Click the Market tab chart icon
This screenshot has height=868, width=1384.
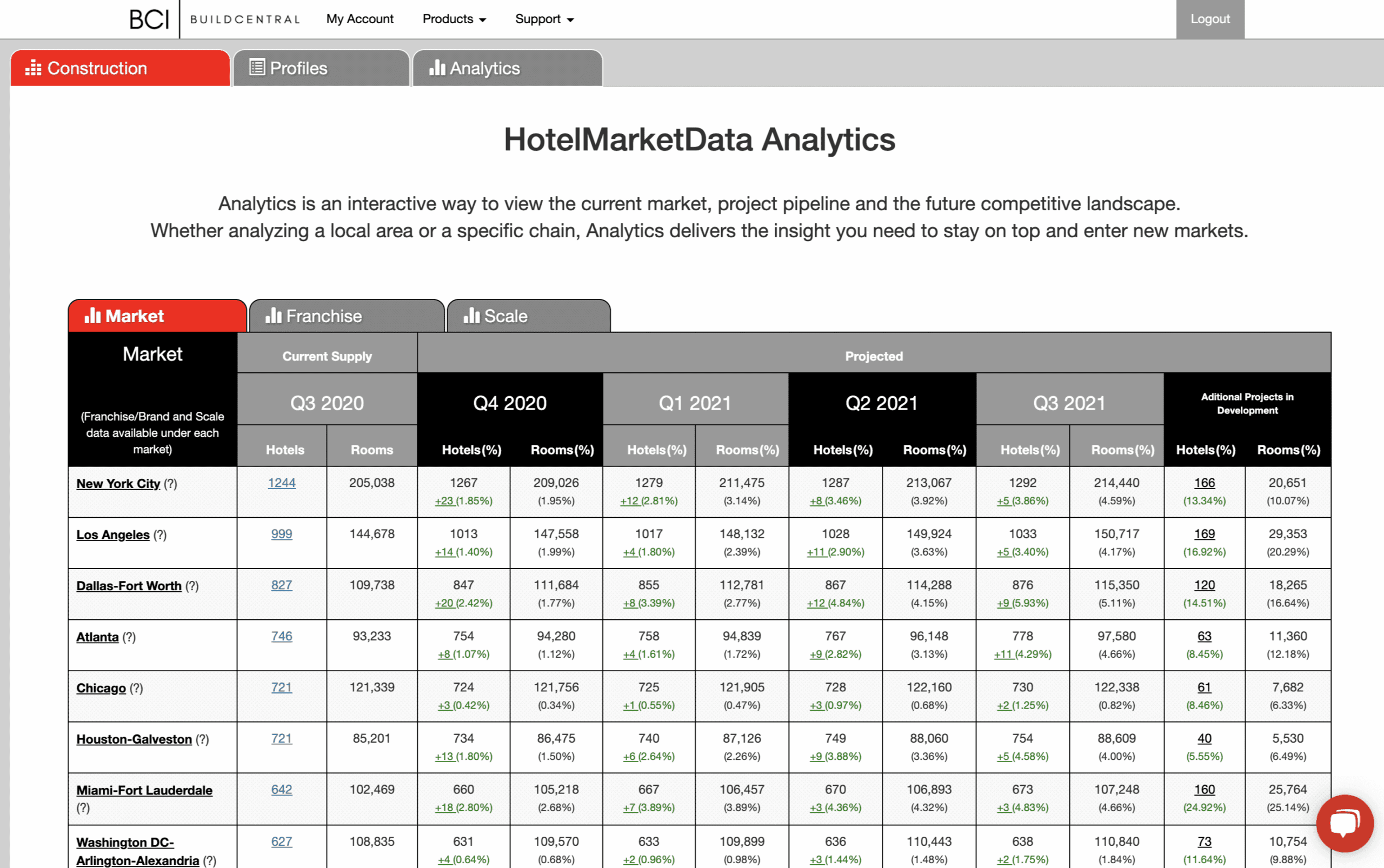[x=92, y=315]
